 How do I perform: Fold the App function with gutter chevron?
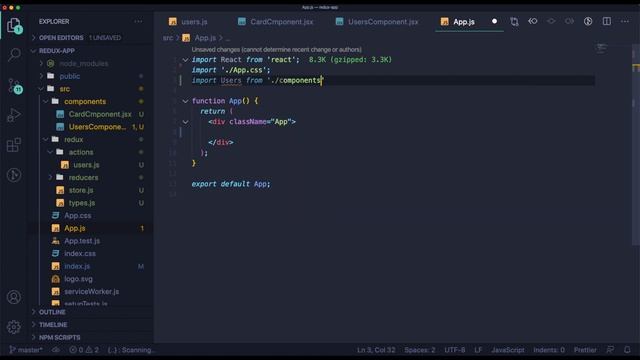click(185, 101)
